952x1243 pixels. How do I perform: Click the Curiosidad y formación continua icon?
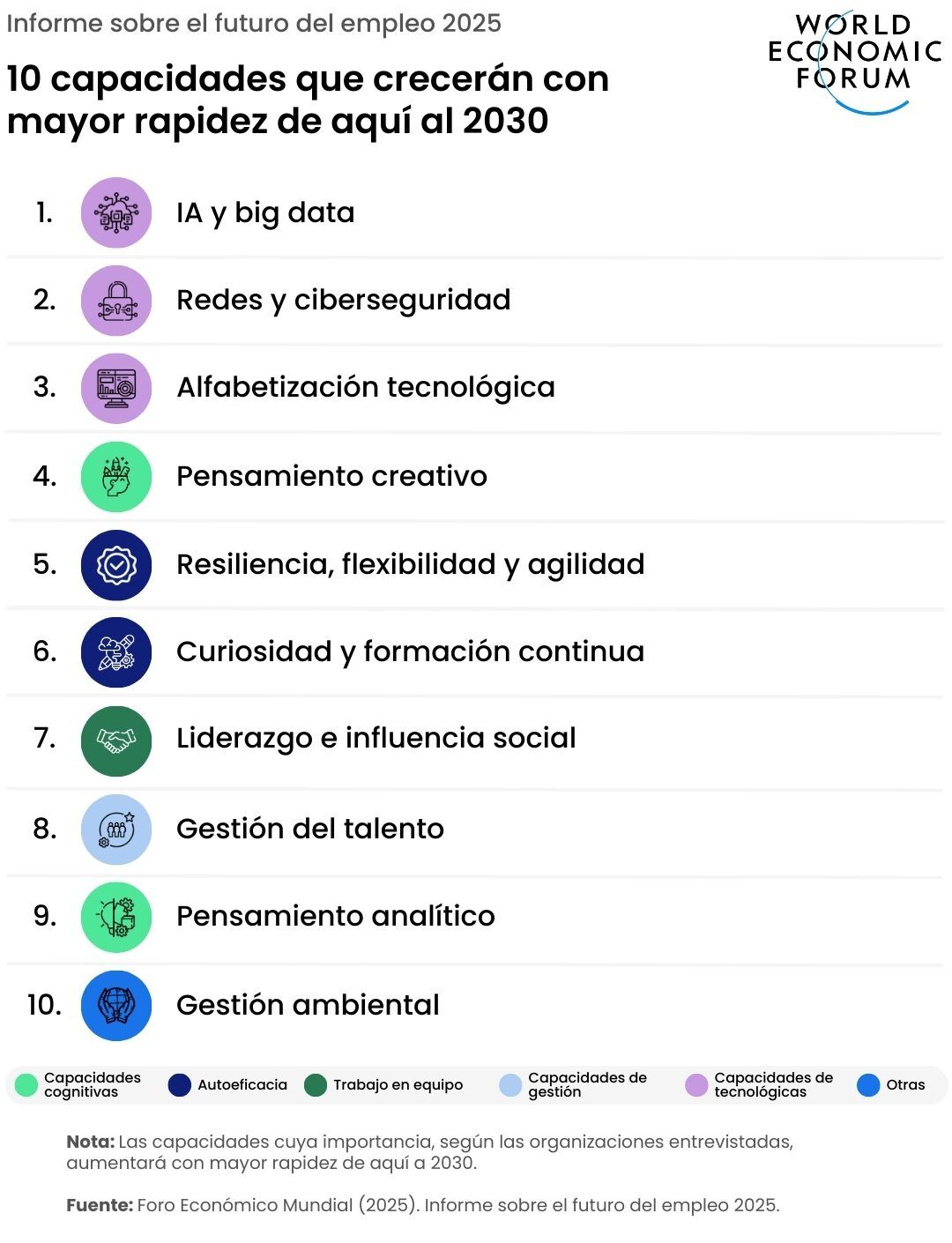[116, 652]
